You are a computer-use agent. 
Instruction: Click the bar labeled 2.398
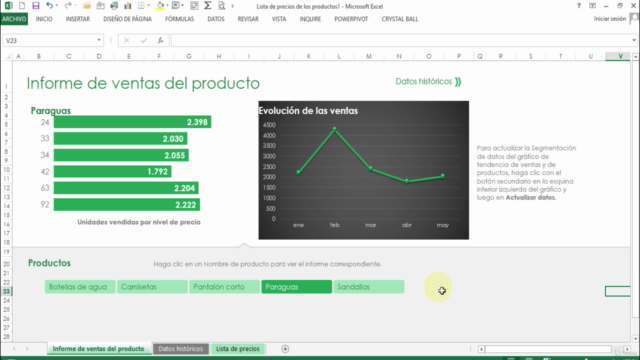[132, 122]
